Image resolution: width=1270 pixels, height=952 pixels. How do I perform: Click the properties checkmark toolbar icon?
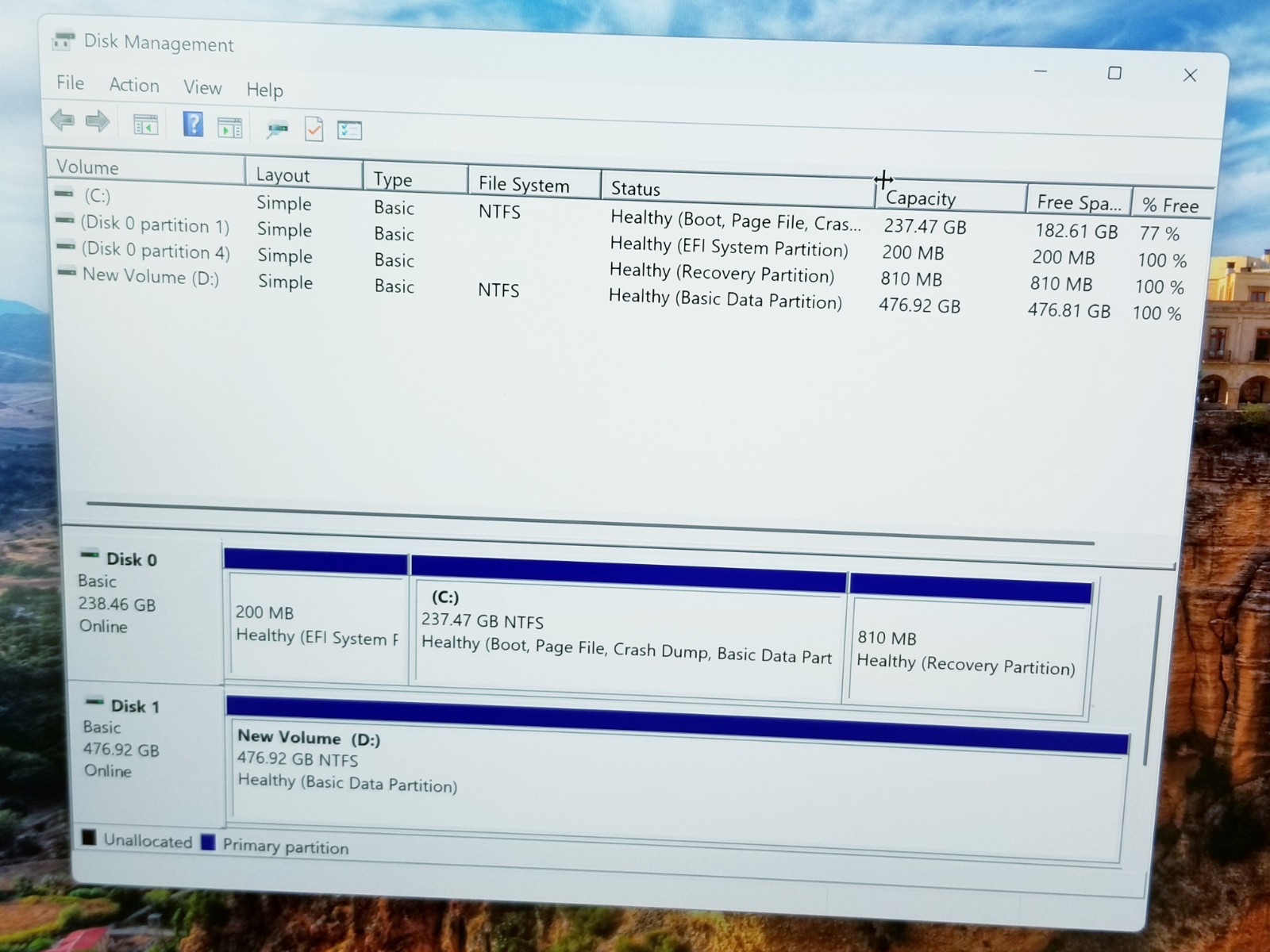314,129
